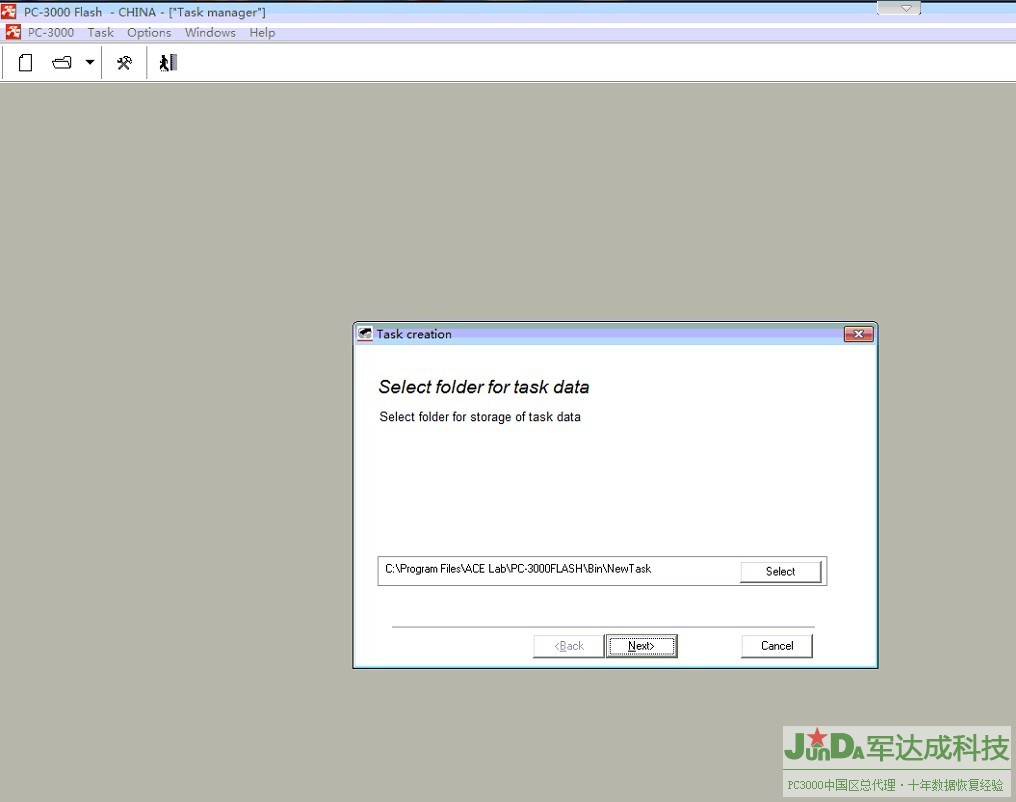Open the Windows menu
This screenshot has height=802, width=1016.
pyautogui.click(x=210, y=32)
